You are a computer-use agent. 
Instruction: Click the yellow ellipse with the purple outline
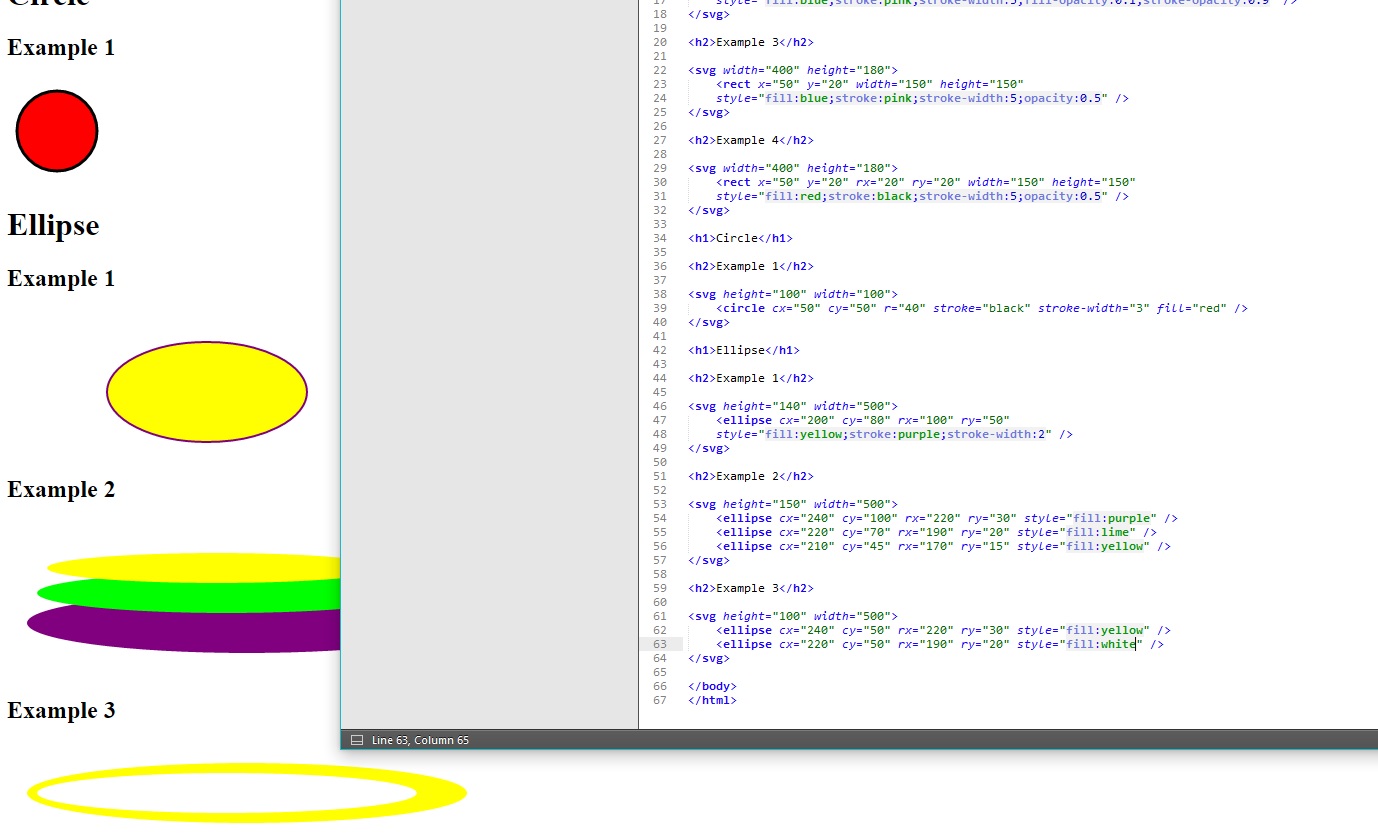pyautogui.click(x=207, y=392)
